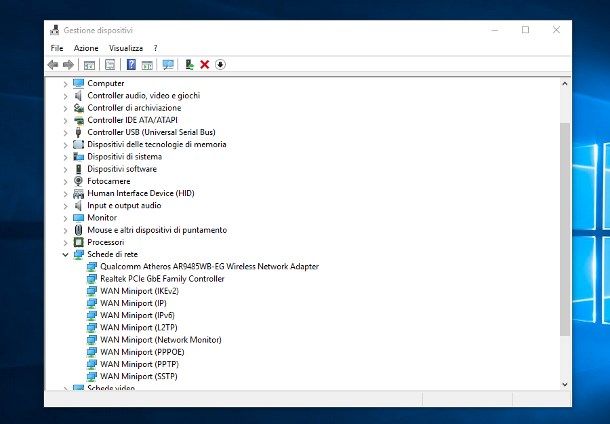The image size is (610, 424).
Task: Click the Forward arrow toolbar icon
Action: [x=68, y=65]
